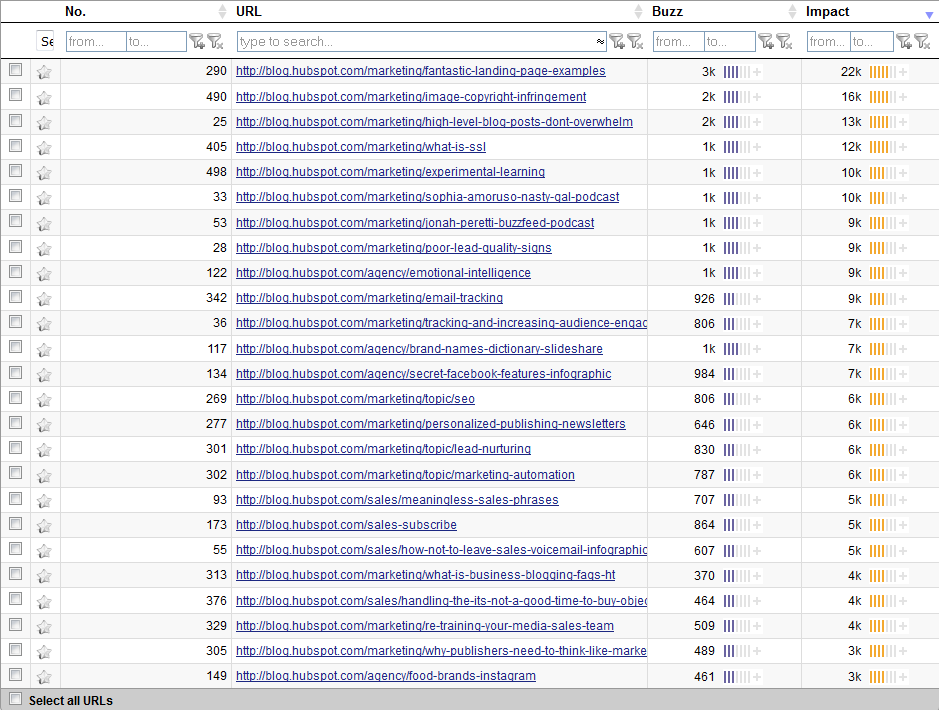Check the box for fantastic-landing-page-examples row
This screenshot has height=710, width=939.
(16, 70)
